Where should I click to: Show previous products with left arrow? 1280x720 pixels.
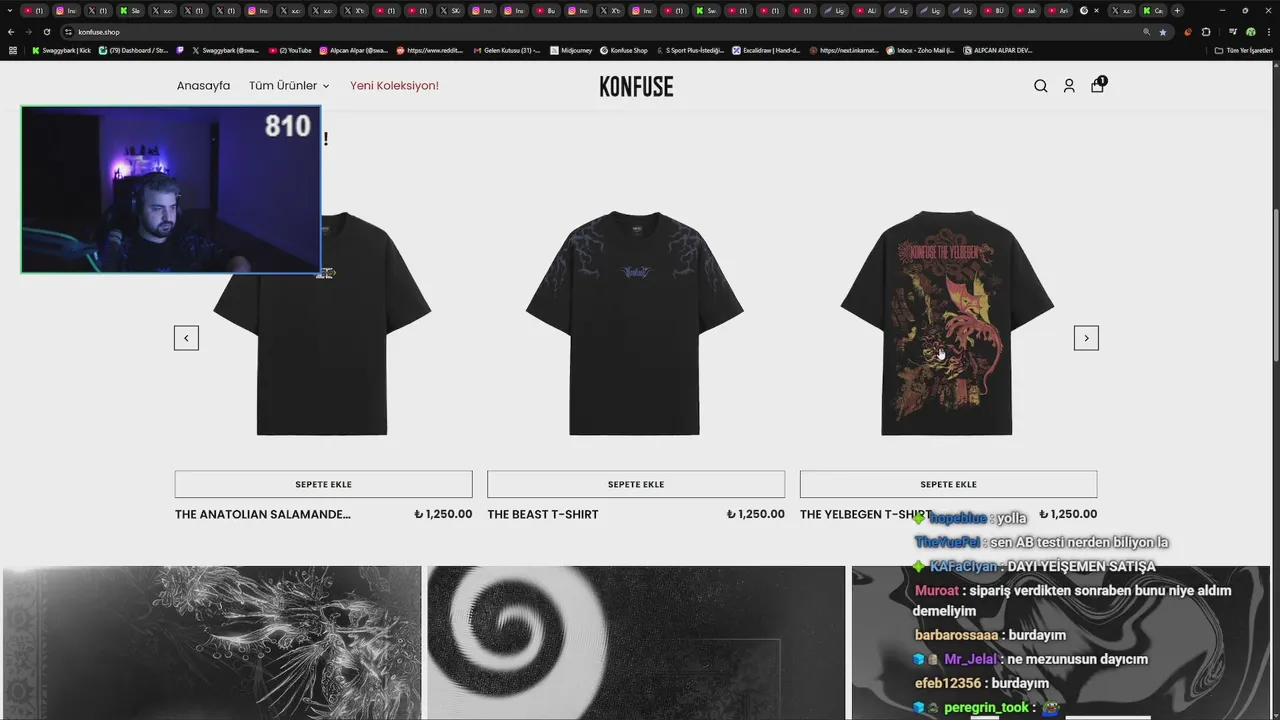coord(186,338)
